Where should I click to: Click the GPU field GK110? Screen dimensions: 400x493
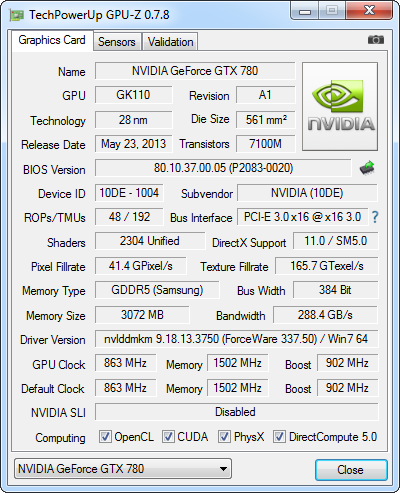coord(134,95)
